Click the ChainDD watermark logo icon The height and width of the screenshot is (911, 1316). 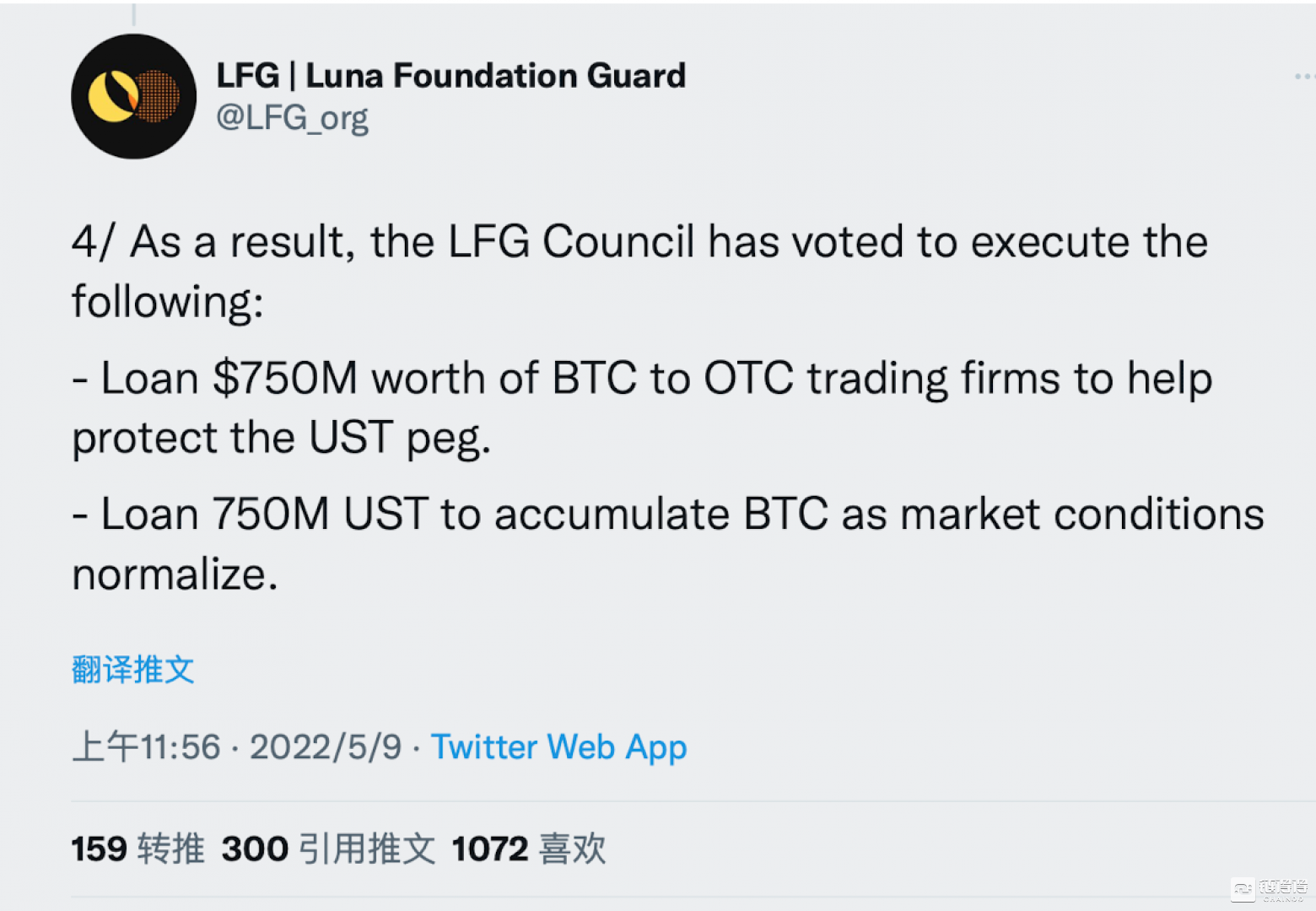1243,888
